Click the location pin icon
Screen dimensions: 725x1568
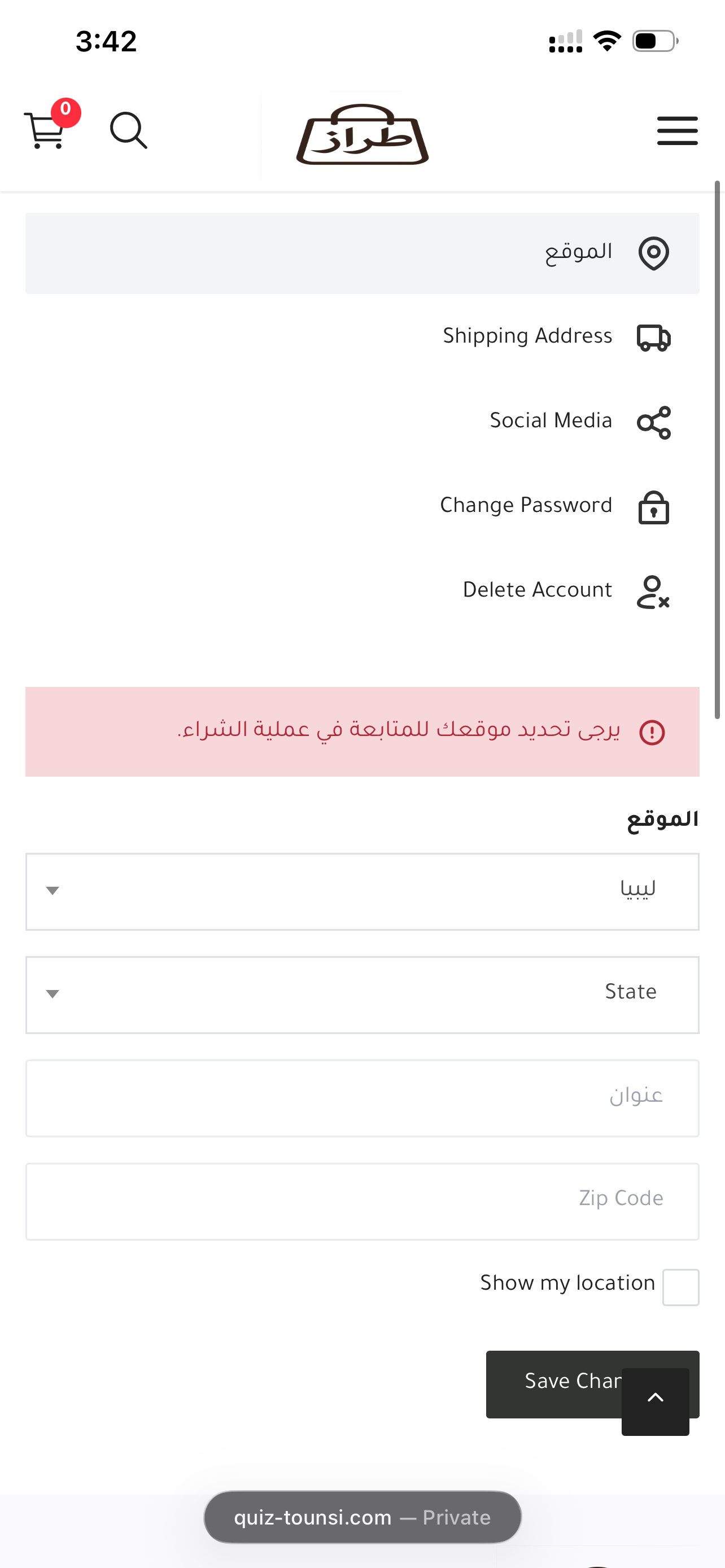point(653,253)
